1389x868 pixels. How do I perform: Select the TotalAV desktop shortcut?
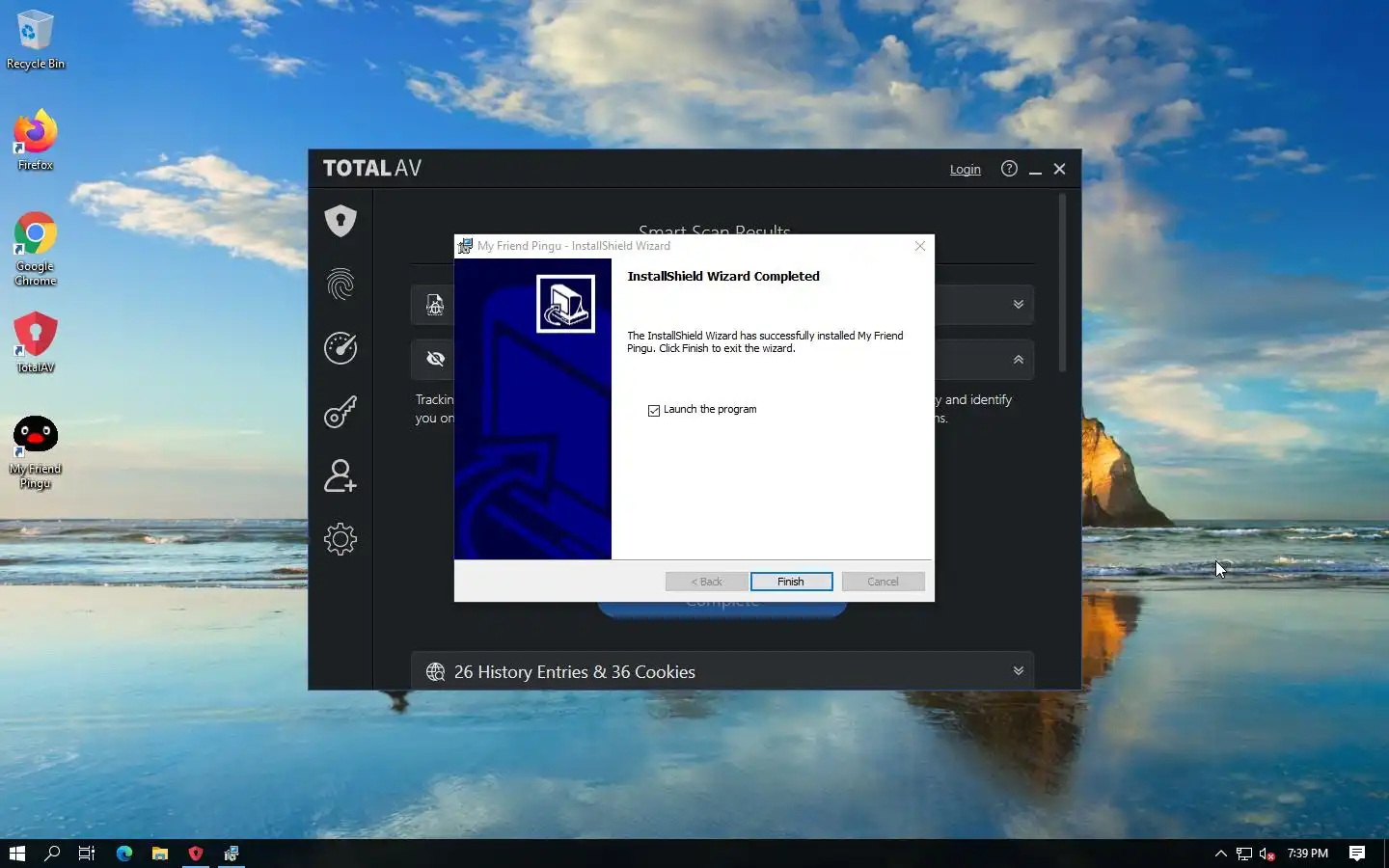point(36,342)
